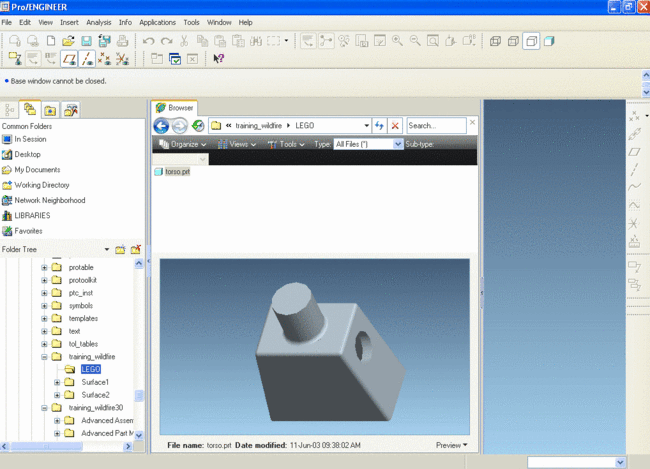Open an existing file via toolbar folder icon
The height and width of the screenshot is (469, 650).
pos(68,41)
